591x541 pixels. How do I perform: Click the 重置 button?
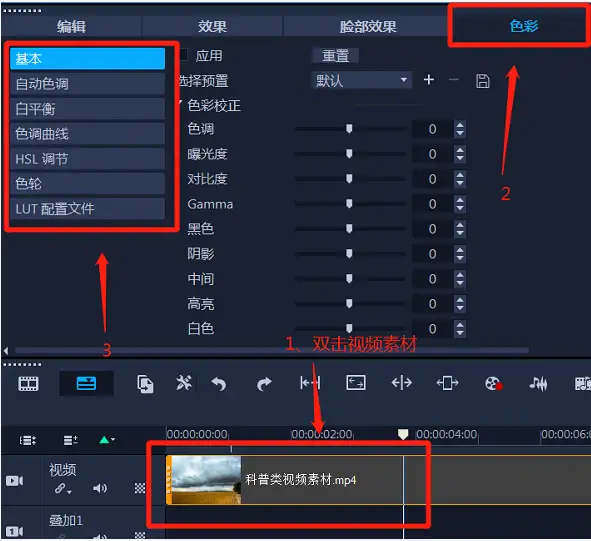(x=335, y=55)
